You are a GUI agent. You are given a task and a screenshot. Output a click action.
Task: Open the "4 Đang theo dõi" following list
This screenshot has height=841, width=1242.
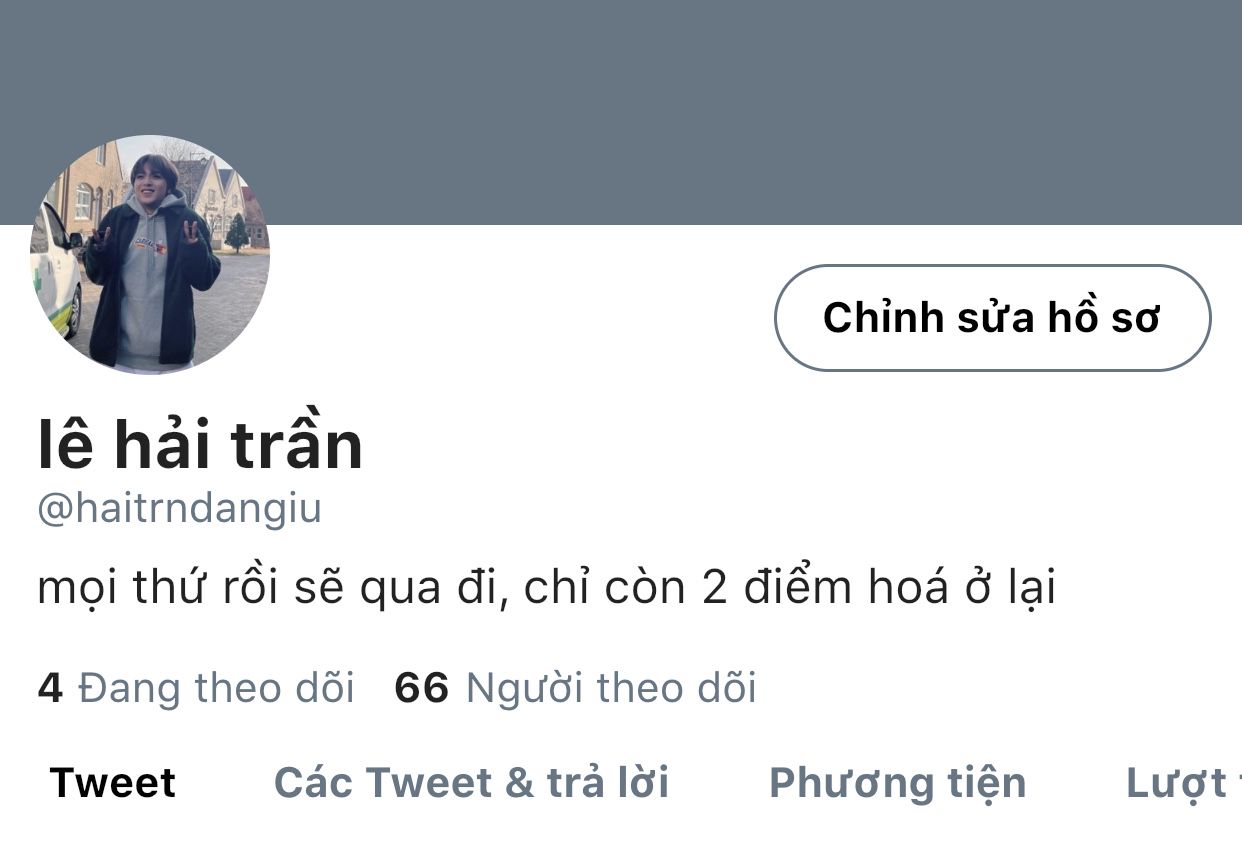coord(196,688)
